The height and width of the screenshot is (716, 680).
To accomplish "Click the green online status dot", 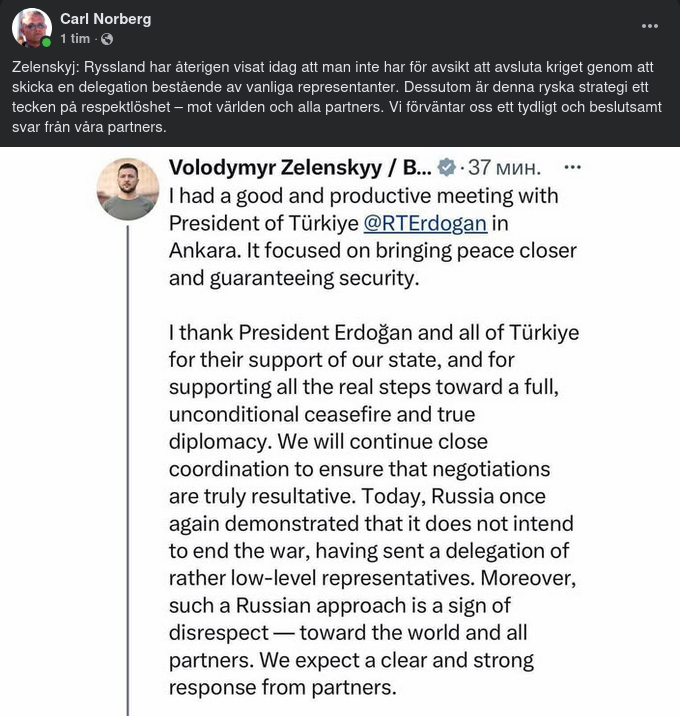I will [x=46, y=42].
